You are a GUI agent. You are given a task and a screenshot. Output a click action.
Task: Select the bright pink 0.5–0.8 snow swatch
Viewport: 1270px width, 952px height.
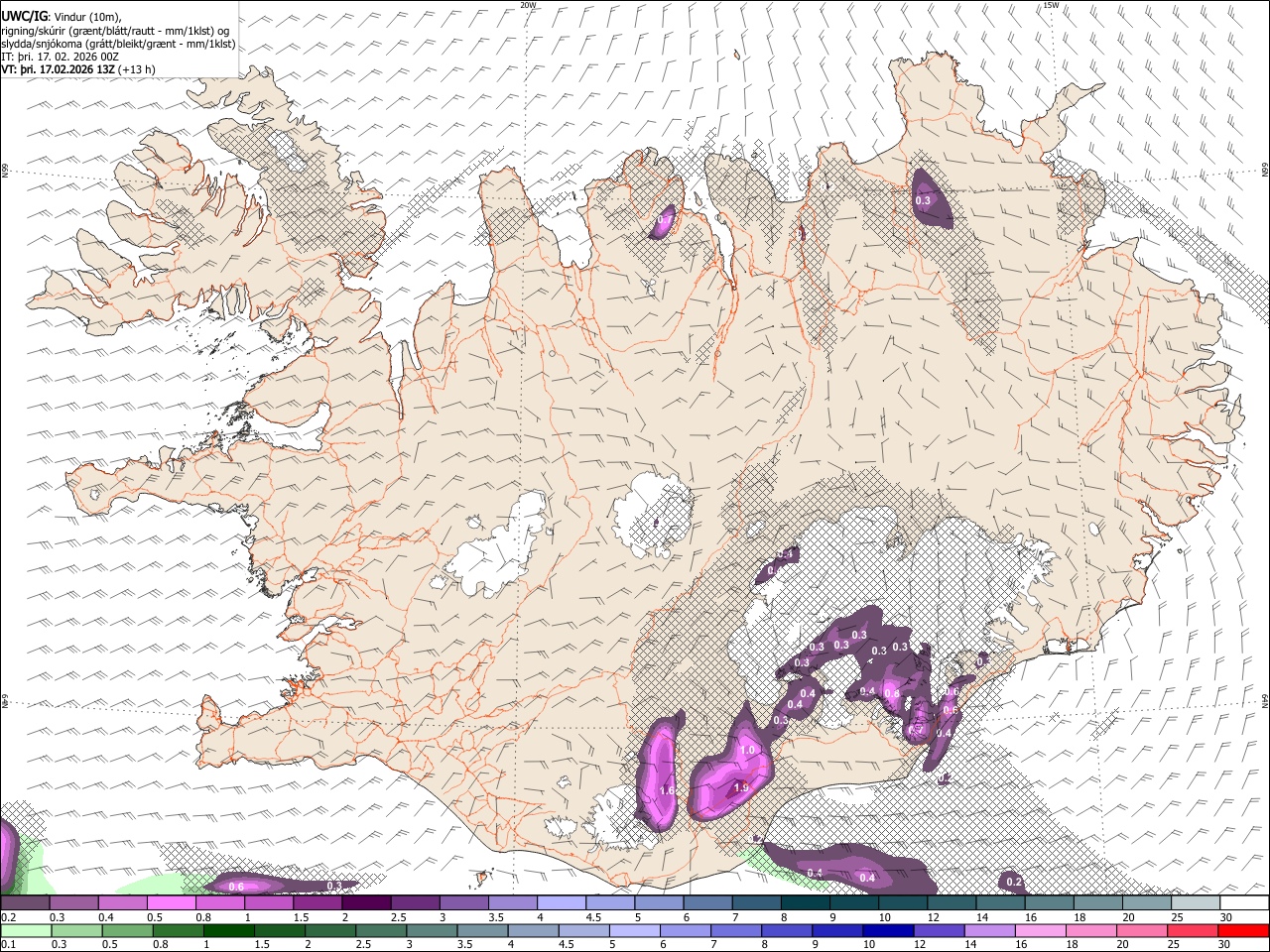pyautogui.click(x=172, y=903)
